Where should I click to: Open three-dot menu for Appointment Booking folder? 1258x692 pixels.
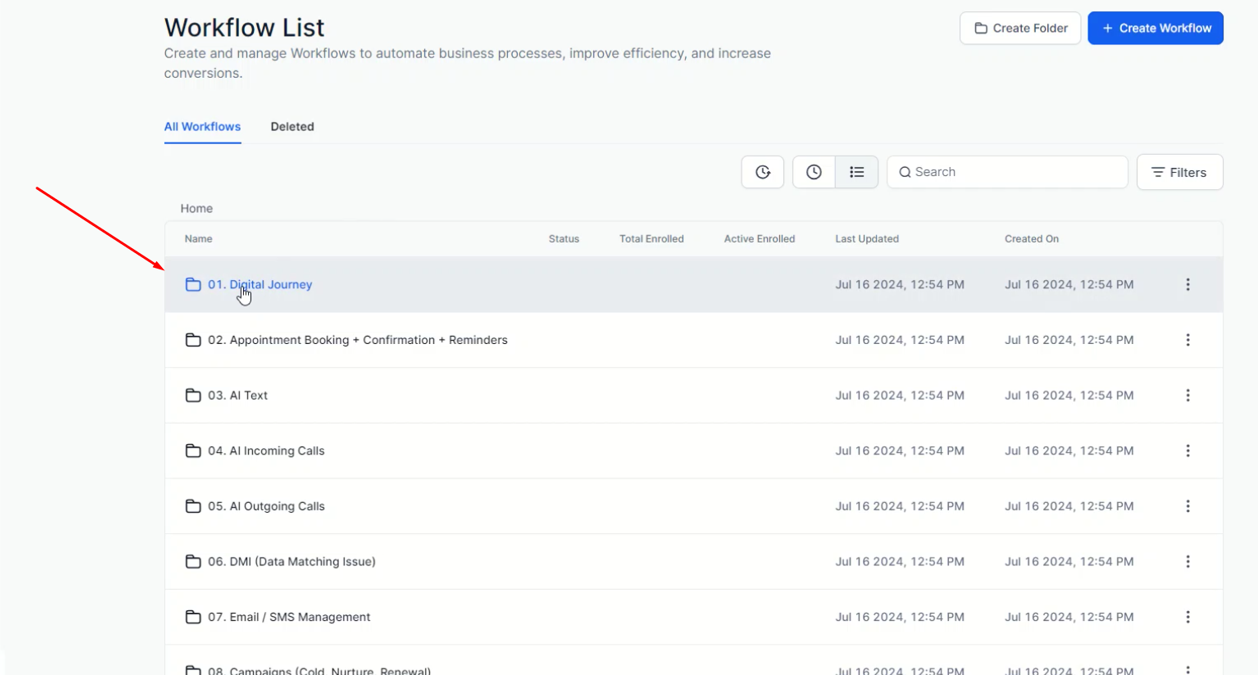tap(1187, 340)
